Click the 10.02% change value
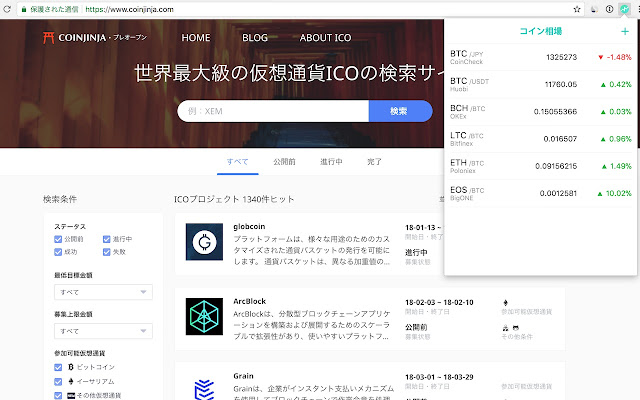 (618, 193)
